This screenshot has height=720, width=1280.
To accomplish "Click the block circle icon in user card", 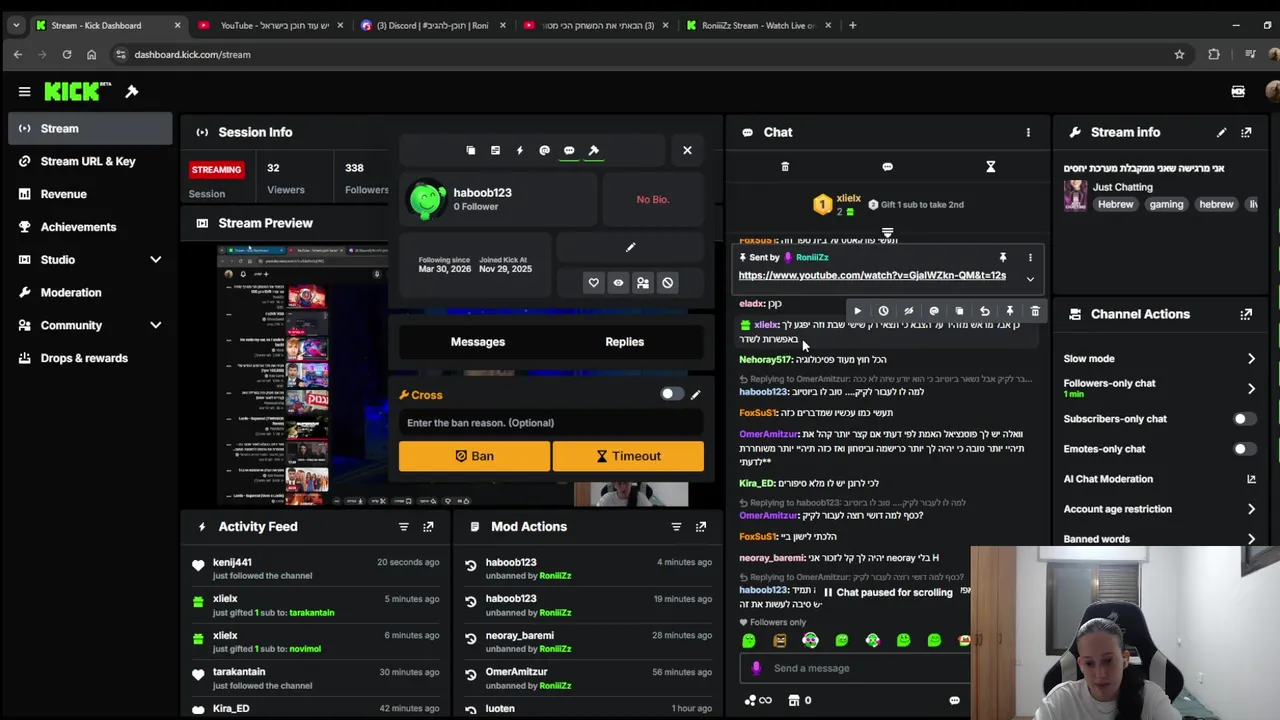I will pyautogui.click(x=668, y=283).
